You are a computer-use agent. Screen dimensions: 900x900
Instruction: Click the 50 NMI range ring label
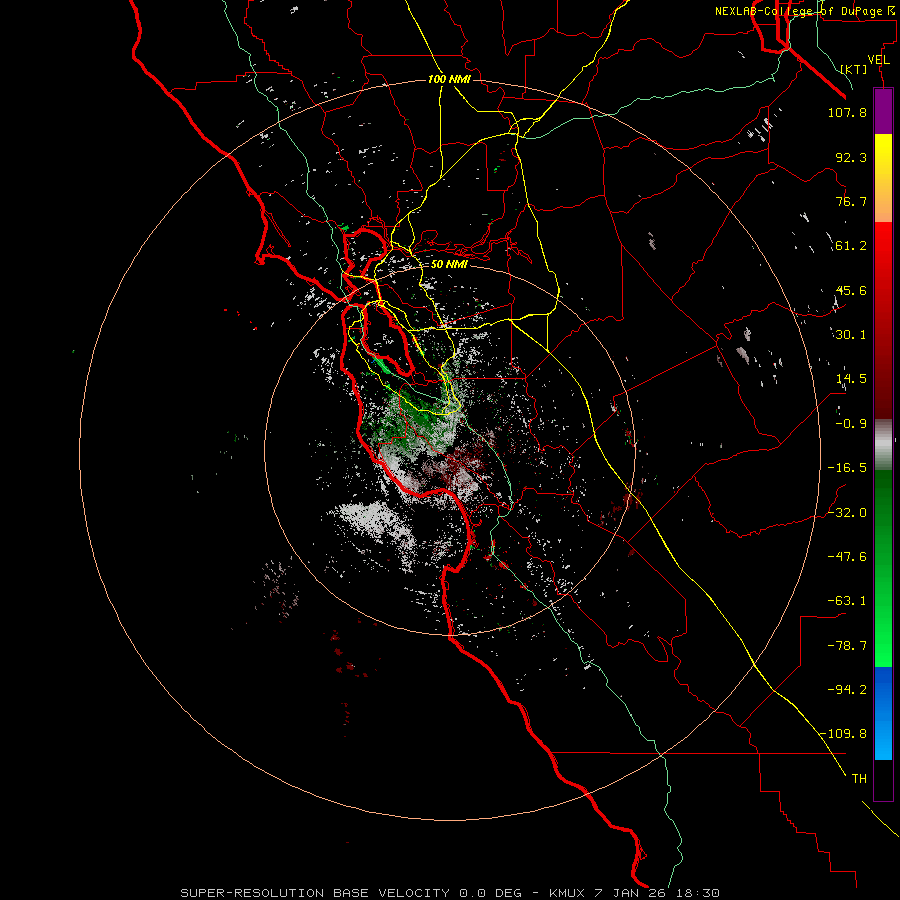449,265
